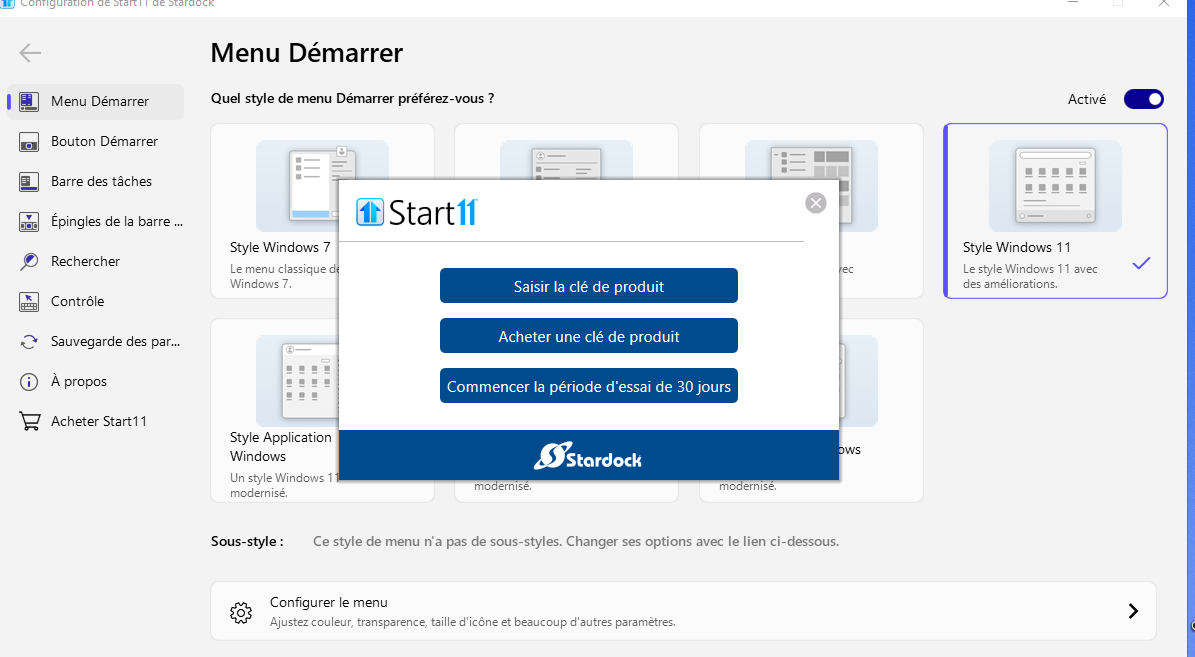Go to the Contrôle settings page

coord(95,302)
